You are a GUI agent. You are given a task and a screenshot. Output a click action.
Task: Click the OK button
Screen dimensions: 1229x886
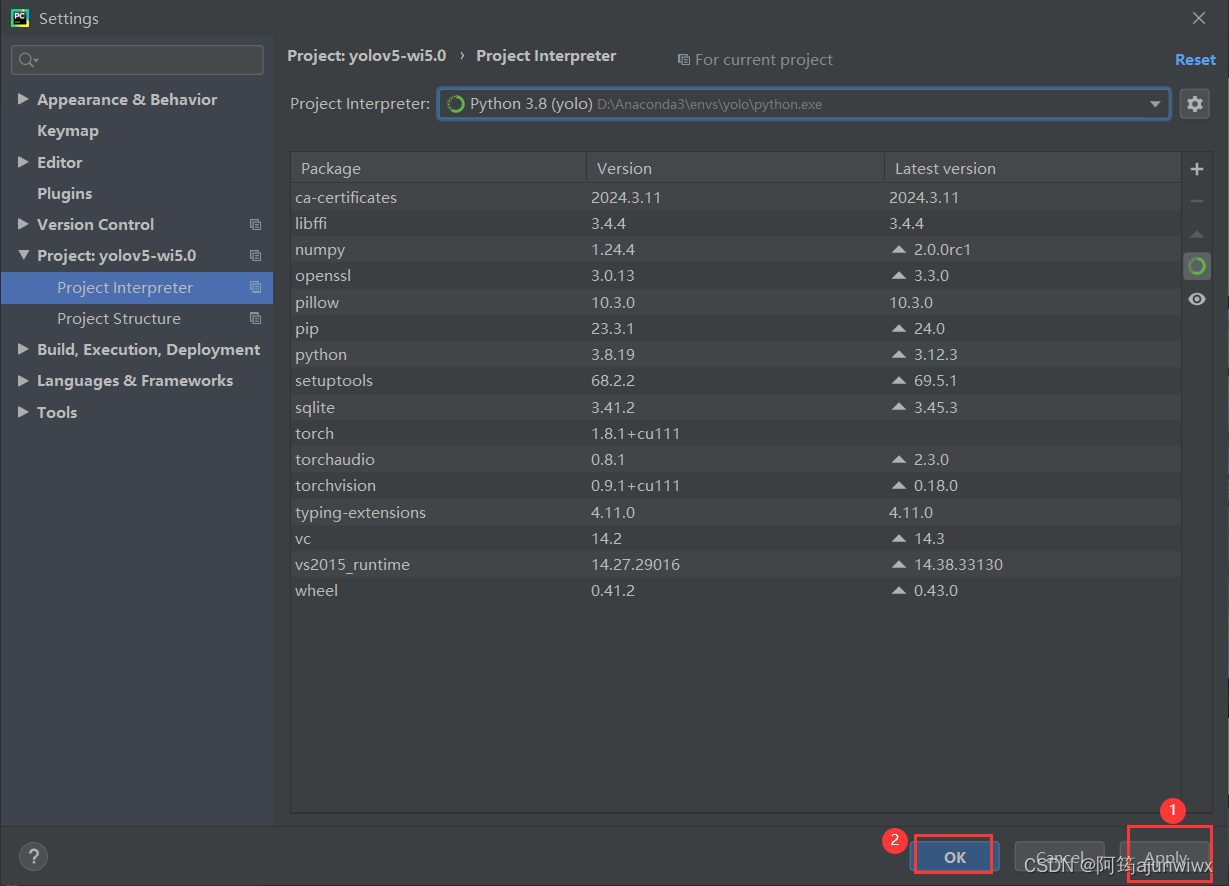click(955, 857)
